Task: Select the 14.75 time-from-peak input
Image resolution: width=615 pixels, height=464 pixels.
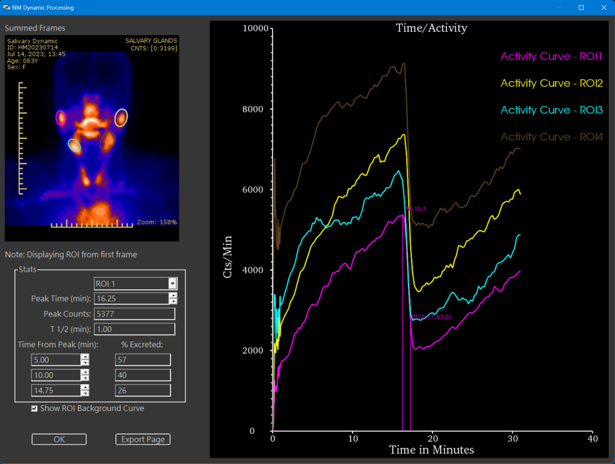Action: (x=56, y=390)
